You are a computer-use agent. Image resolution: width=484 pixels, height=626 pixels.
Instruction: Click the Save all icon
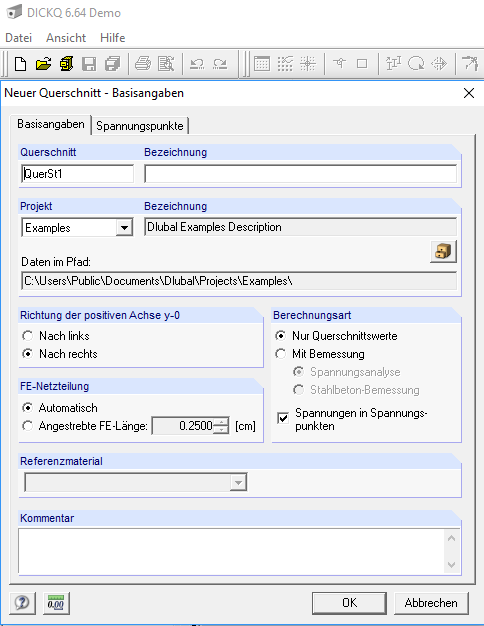click(x=112, y=64)
